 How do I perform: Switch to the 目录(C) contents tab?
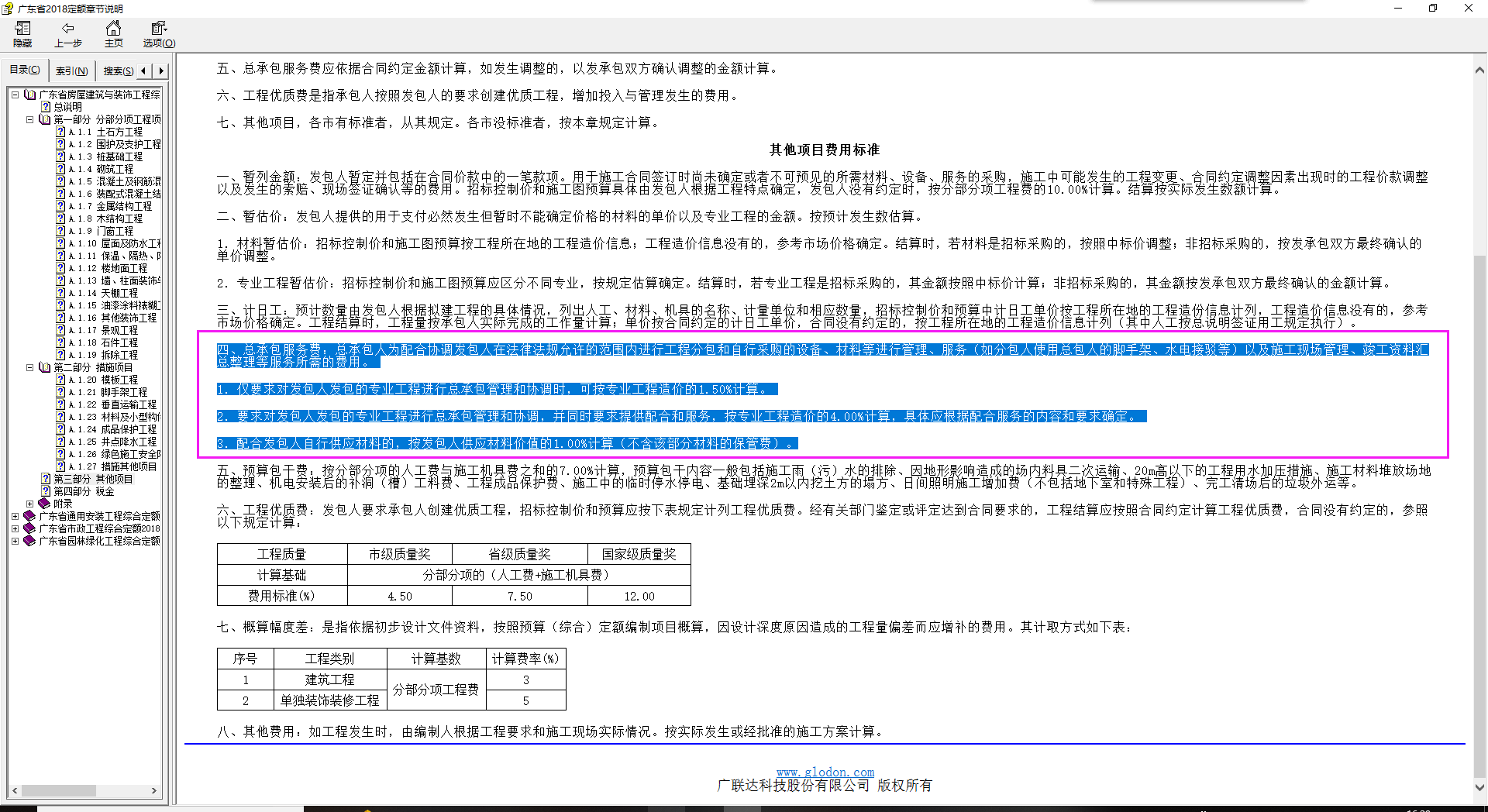tap(25, 70)
